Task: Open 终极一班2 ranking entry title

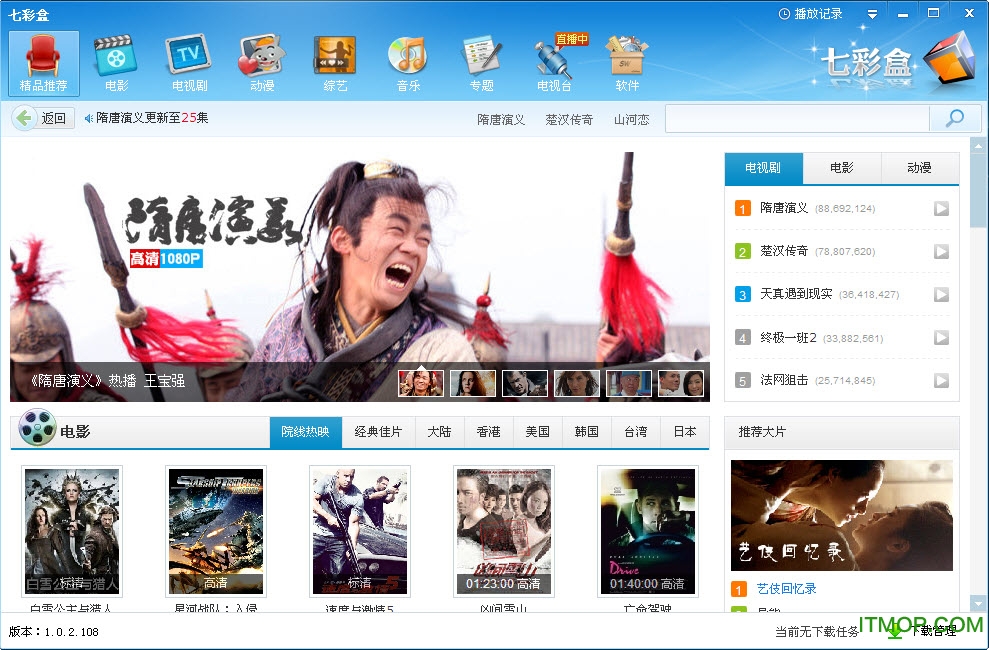Action: point(788,337)
